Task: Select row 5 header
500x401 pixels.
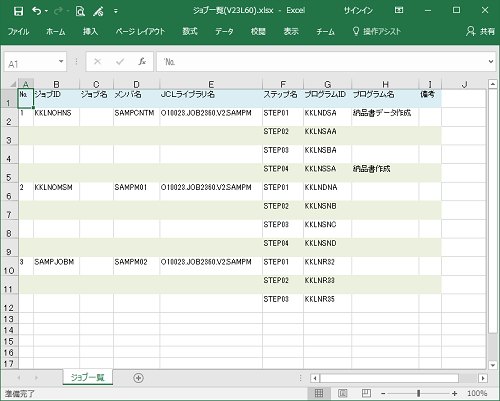Action: tap(9, 173)
